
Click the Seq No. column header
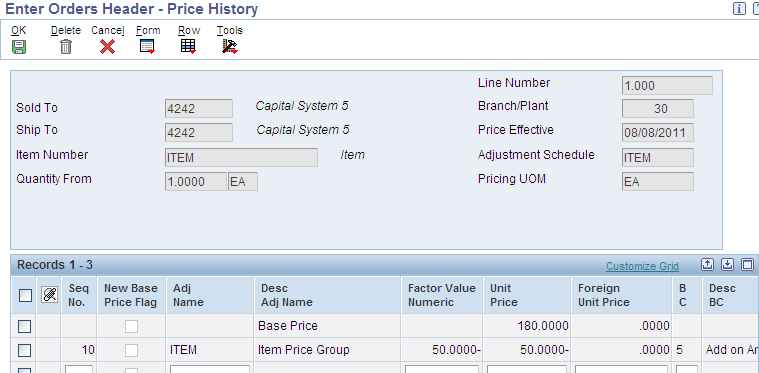click(79, 295)
